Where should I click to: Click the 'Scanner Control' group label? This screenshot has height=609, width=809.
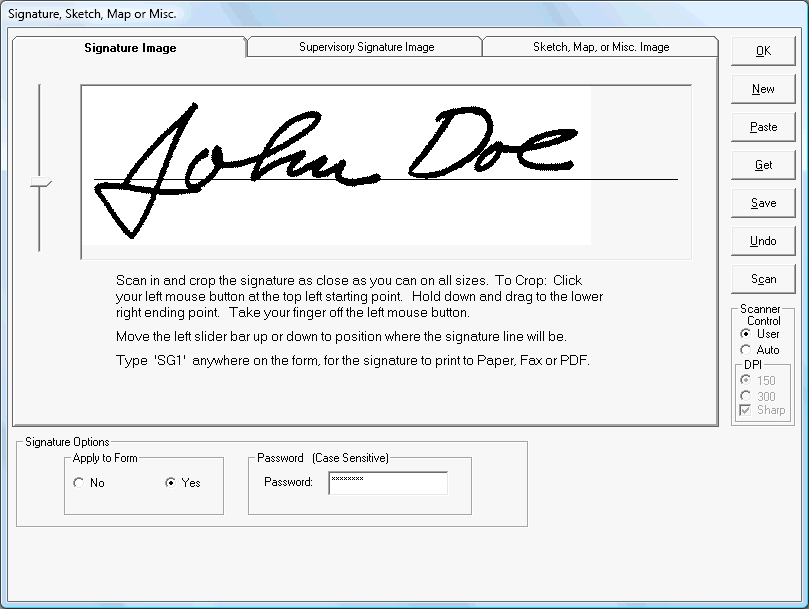[x=763, y=315]
